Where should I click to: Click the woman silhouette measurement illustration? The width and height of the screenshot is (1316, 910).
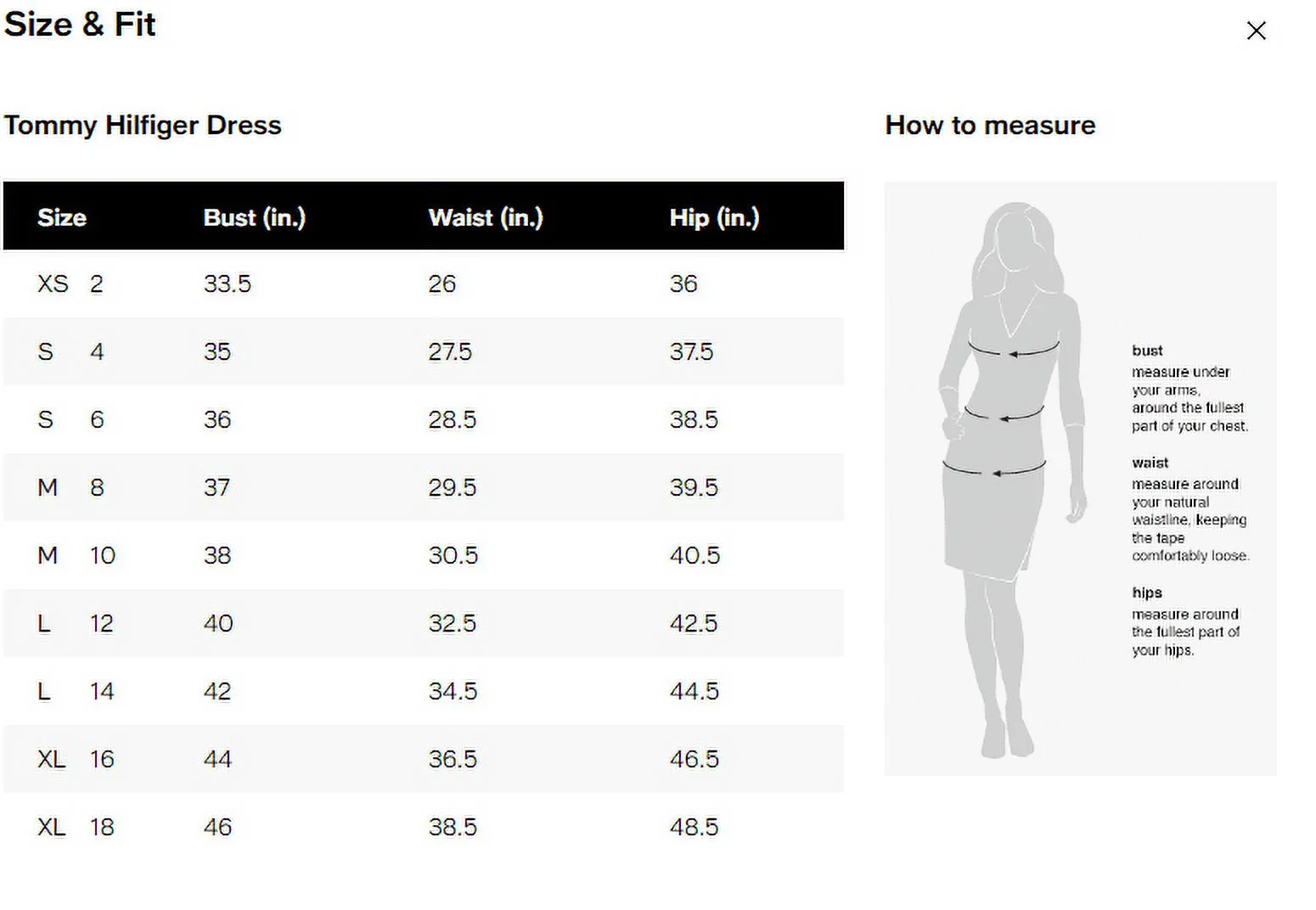[1010, 475]
